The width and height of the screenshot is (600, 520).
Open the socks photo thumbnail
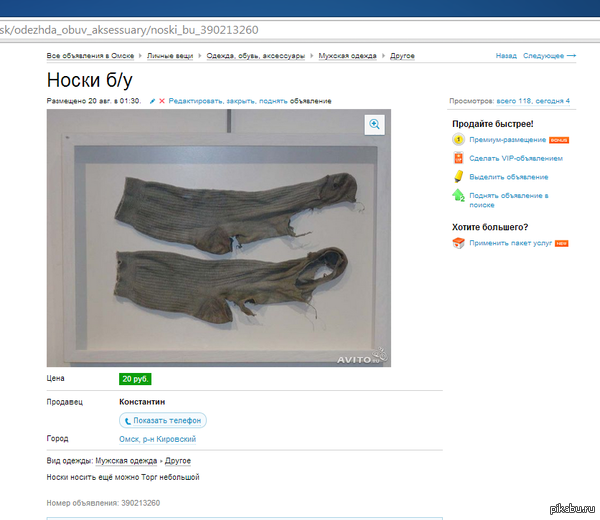tap(218, 238)
